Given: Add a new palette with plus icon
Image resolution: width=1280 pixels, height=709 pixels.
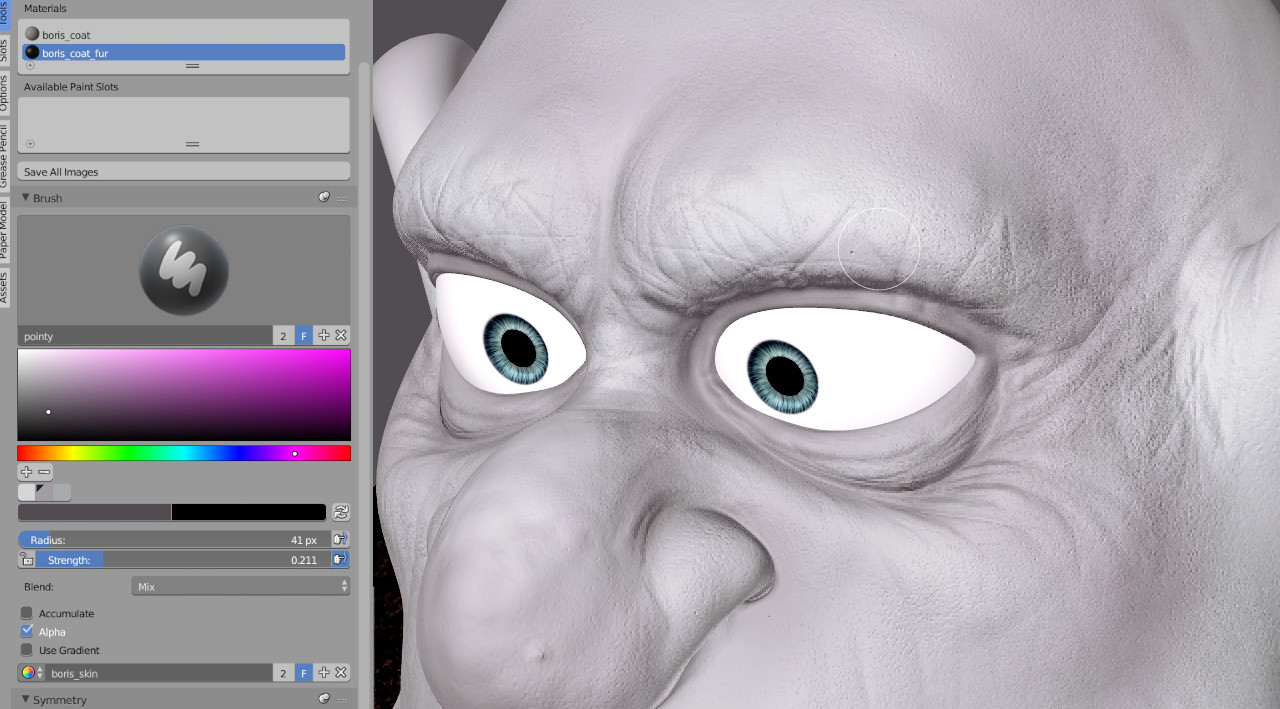Looking at the screenshot, I should [323, 673].
